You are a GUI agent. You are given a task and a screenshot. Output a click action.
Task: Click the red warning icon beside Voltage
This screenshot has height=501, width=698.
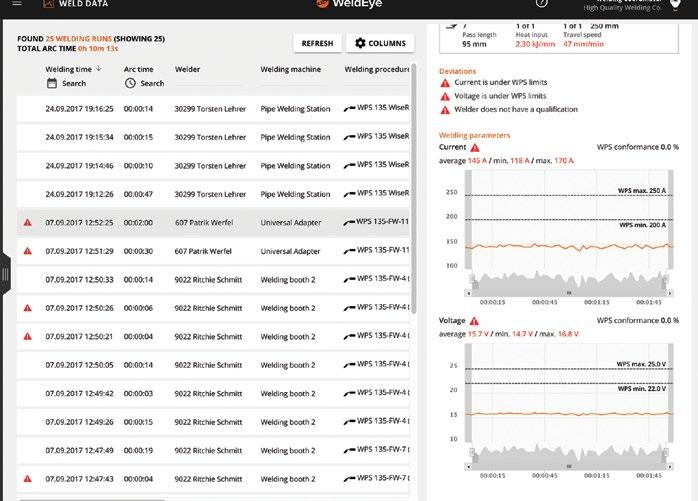click(x=474, y=321)
